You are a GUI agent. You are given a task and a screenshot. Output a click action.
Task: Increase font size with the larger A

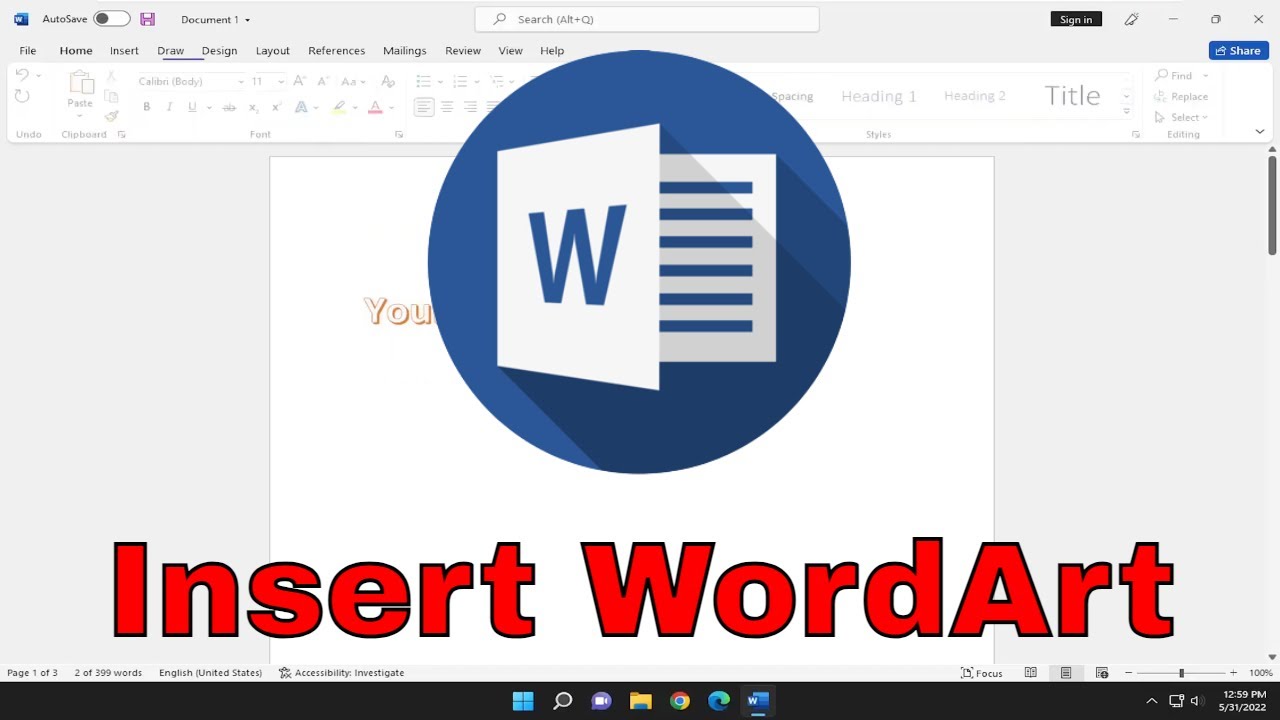(x=299, y=81)
